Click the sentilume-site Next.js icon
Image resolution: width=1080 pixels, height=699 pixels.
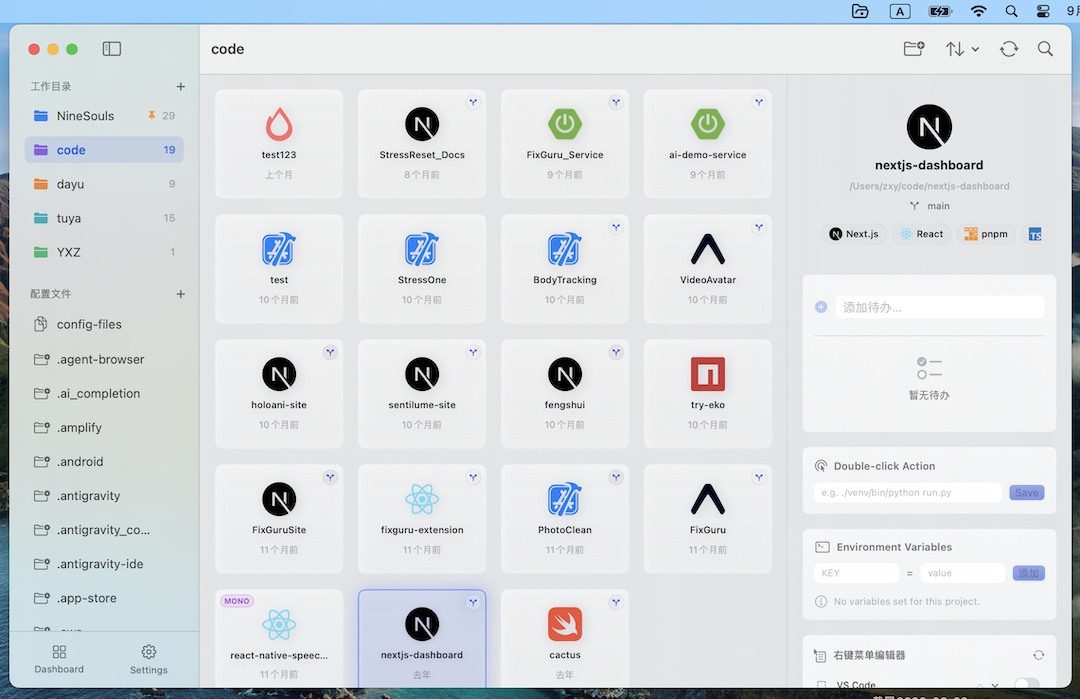click(422, 375)
